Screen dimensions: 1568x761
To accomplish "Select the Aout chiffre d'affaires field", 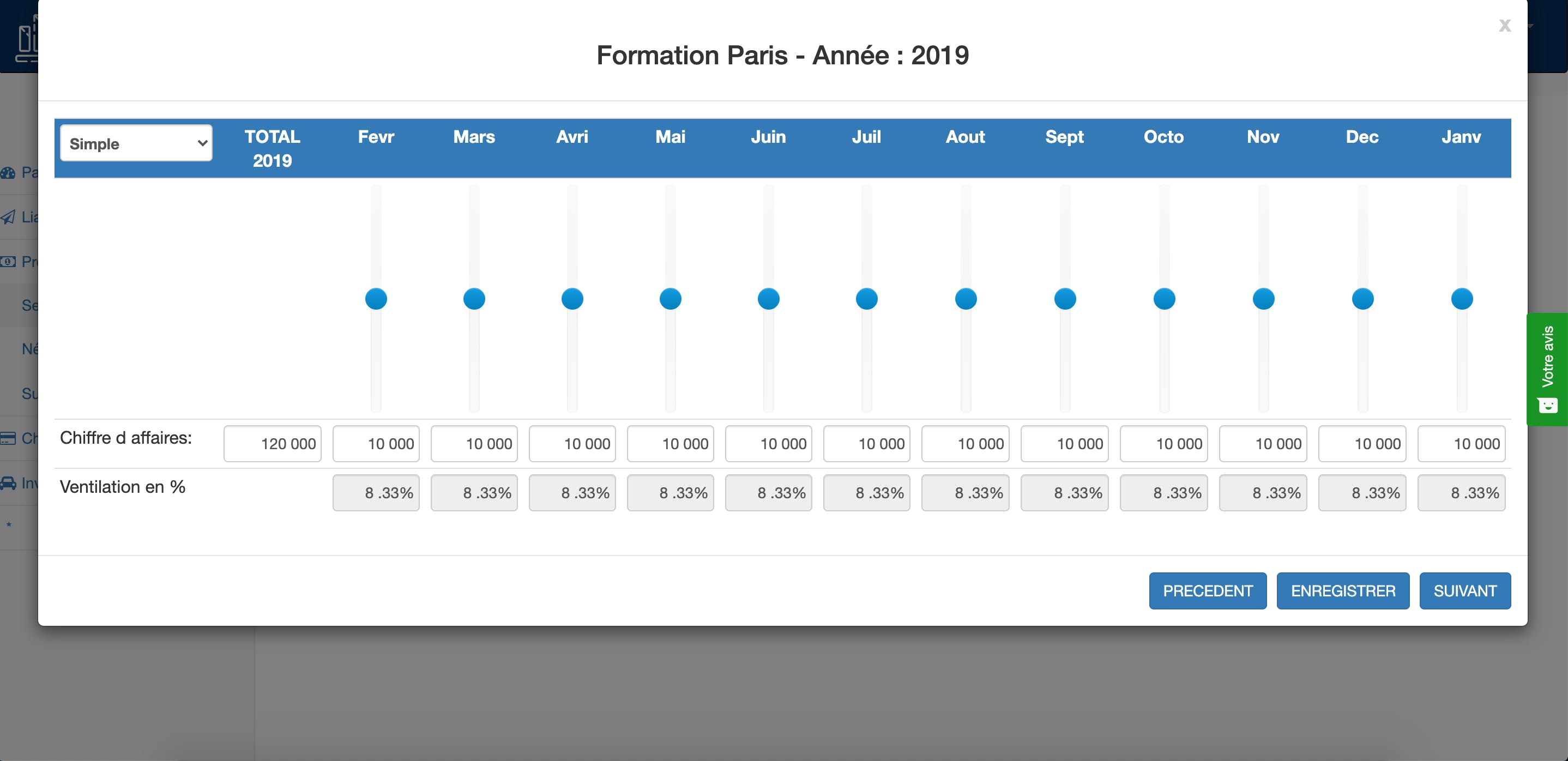I will tap(965, 444).
